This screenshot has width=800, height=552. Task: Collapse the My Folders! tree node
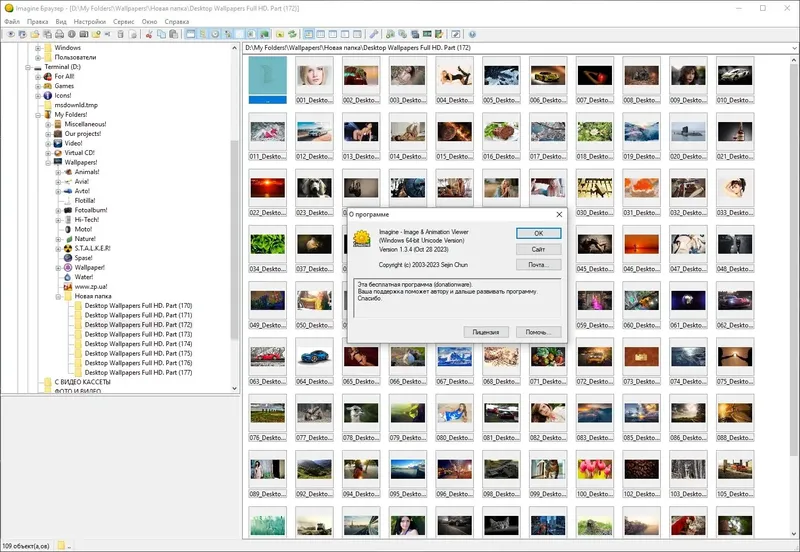click(38, 115)
